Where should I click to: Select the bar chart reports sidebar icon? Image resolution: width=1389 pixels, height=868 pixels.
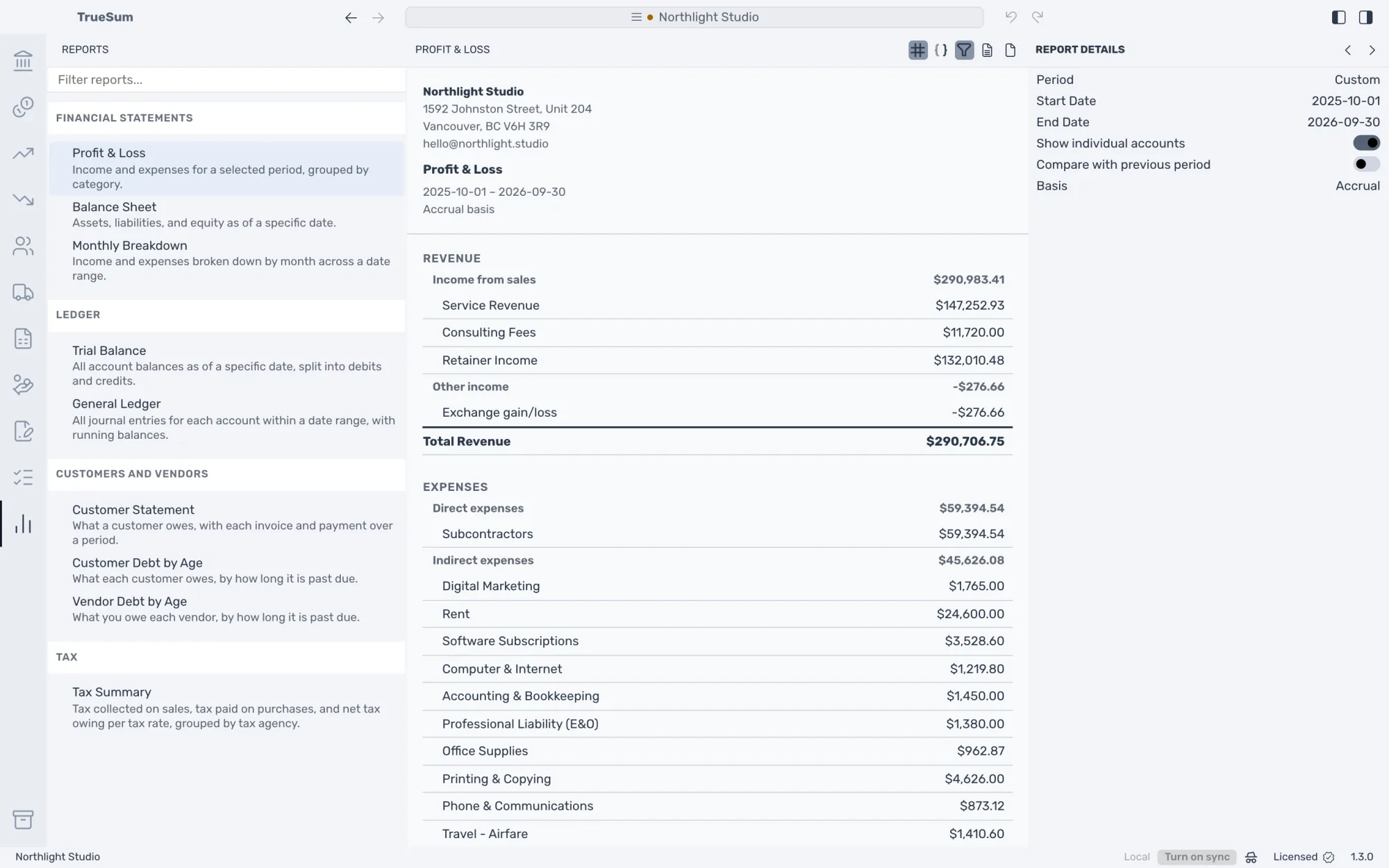23,524
